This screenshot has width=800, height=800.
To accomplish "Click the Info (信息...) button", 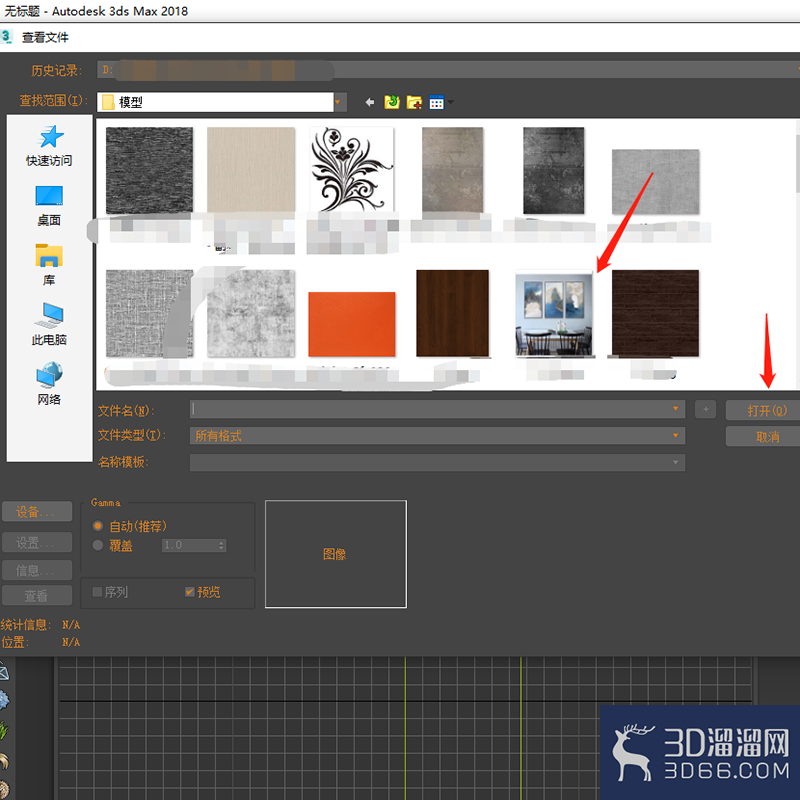I will point(37,570).
